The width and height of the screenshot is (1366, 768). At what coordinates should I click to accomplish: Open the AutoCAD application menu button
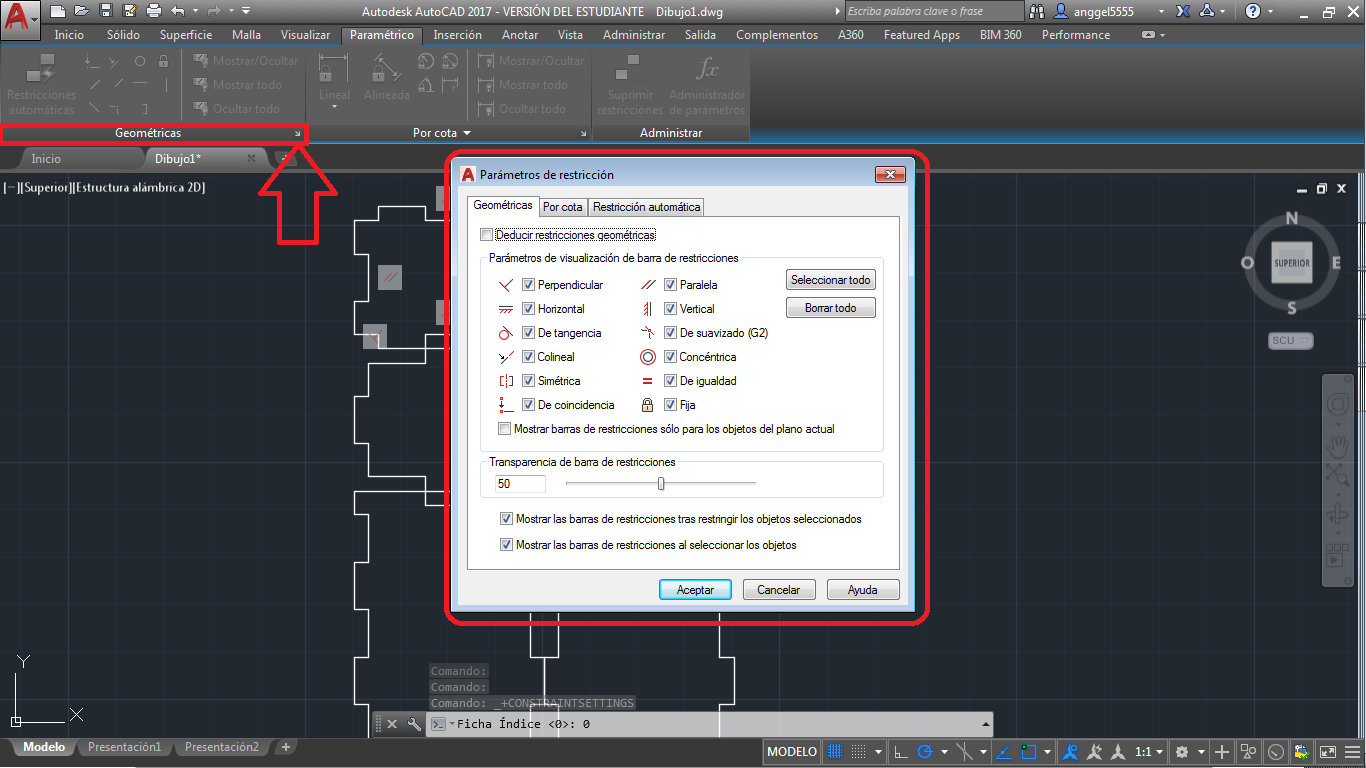(x=20, y=18)
